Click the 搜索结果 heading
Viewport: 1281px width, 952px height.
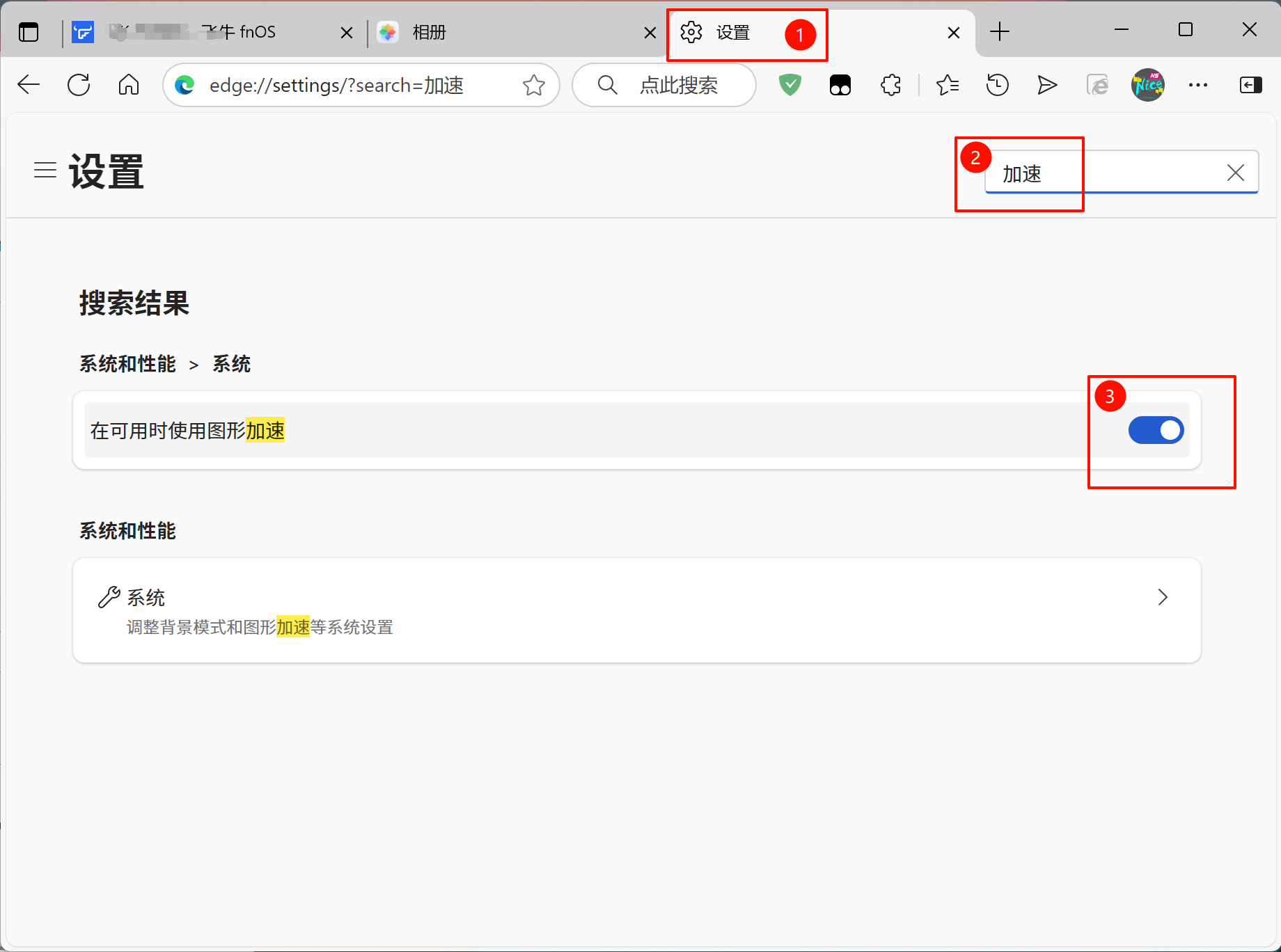pyautogui.click(x=134, y=303)
